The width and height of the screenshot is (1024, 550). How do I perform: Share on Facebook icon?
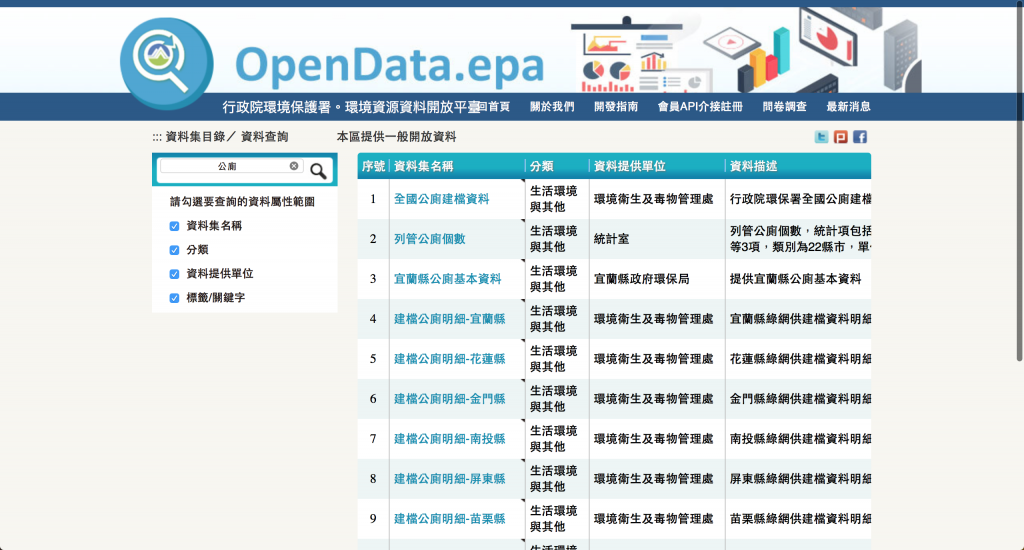point(860,137)
